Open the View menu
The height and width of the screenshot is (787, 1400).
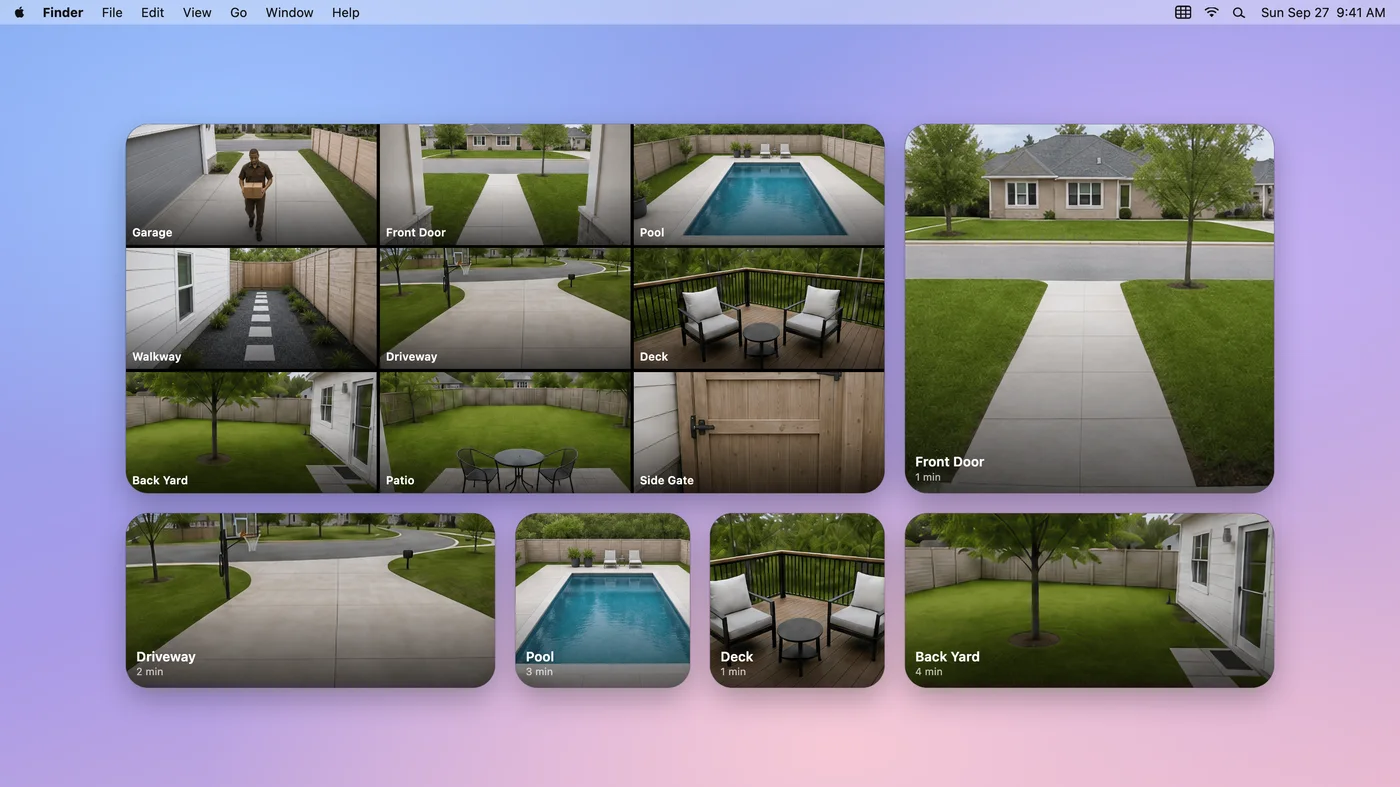pyautogui.click(x=197, y=12)
